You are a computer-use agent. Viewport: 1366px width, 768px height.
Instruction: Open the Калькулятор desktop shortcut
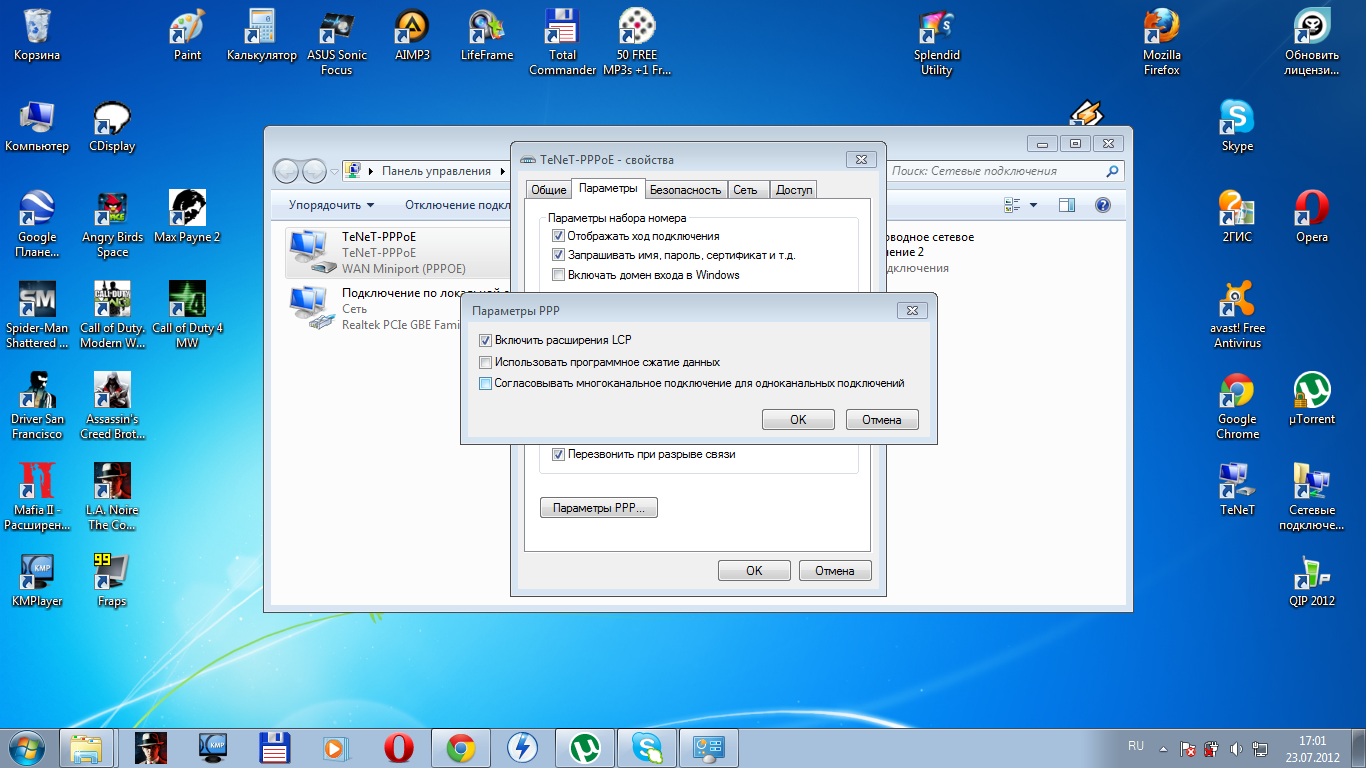click(262, 35)
